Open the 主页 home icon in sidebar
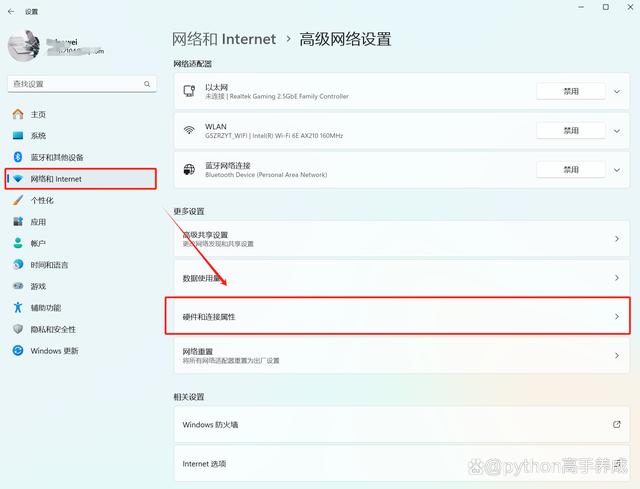Viewport: 640px width, 489px height. pos(18,114)
